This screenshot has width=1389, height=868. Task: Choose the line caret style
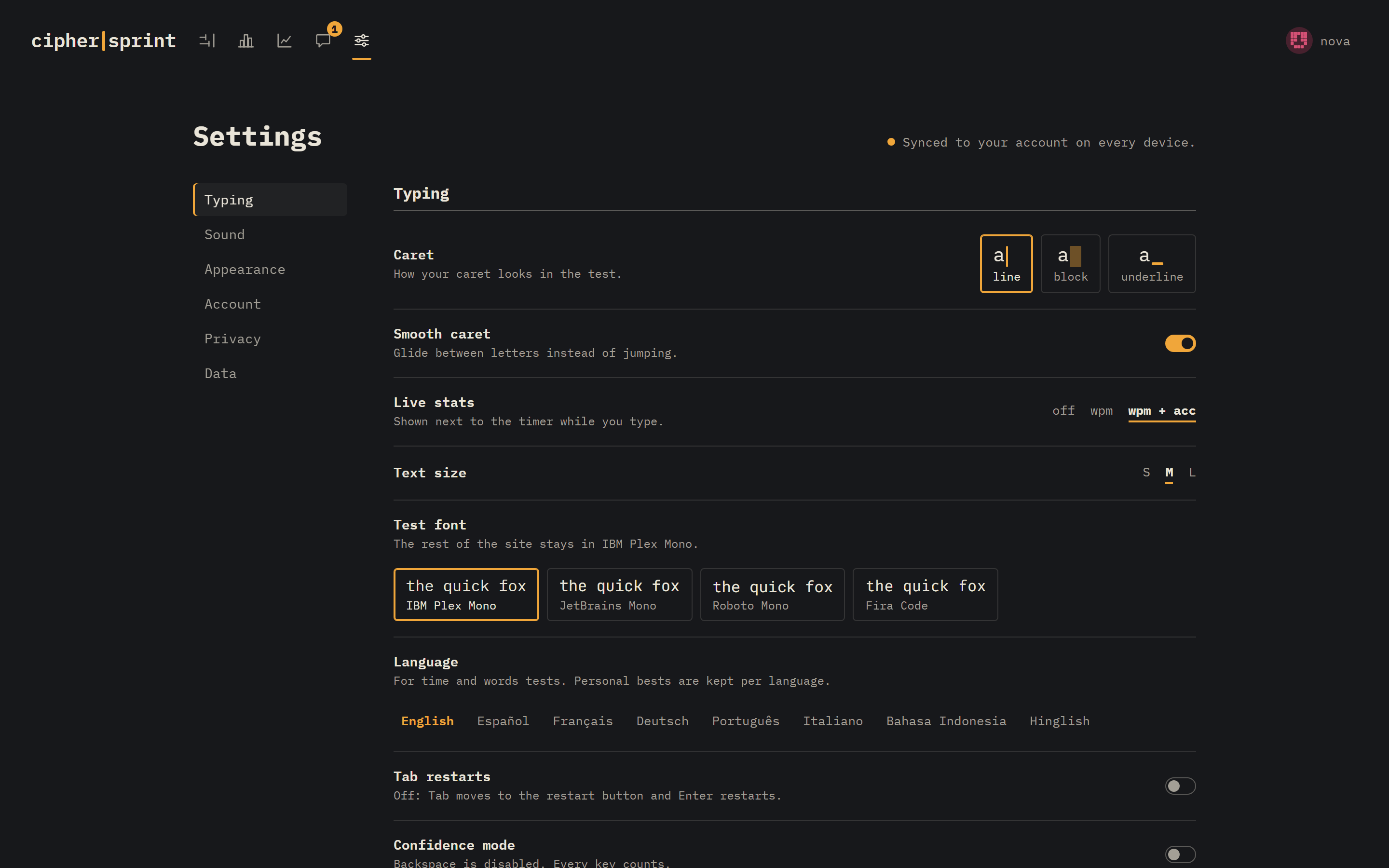click(x=1006, y=263)
